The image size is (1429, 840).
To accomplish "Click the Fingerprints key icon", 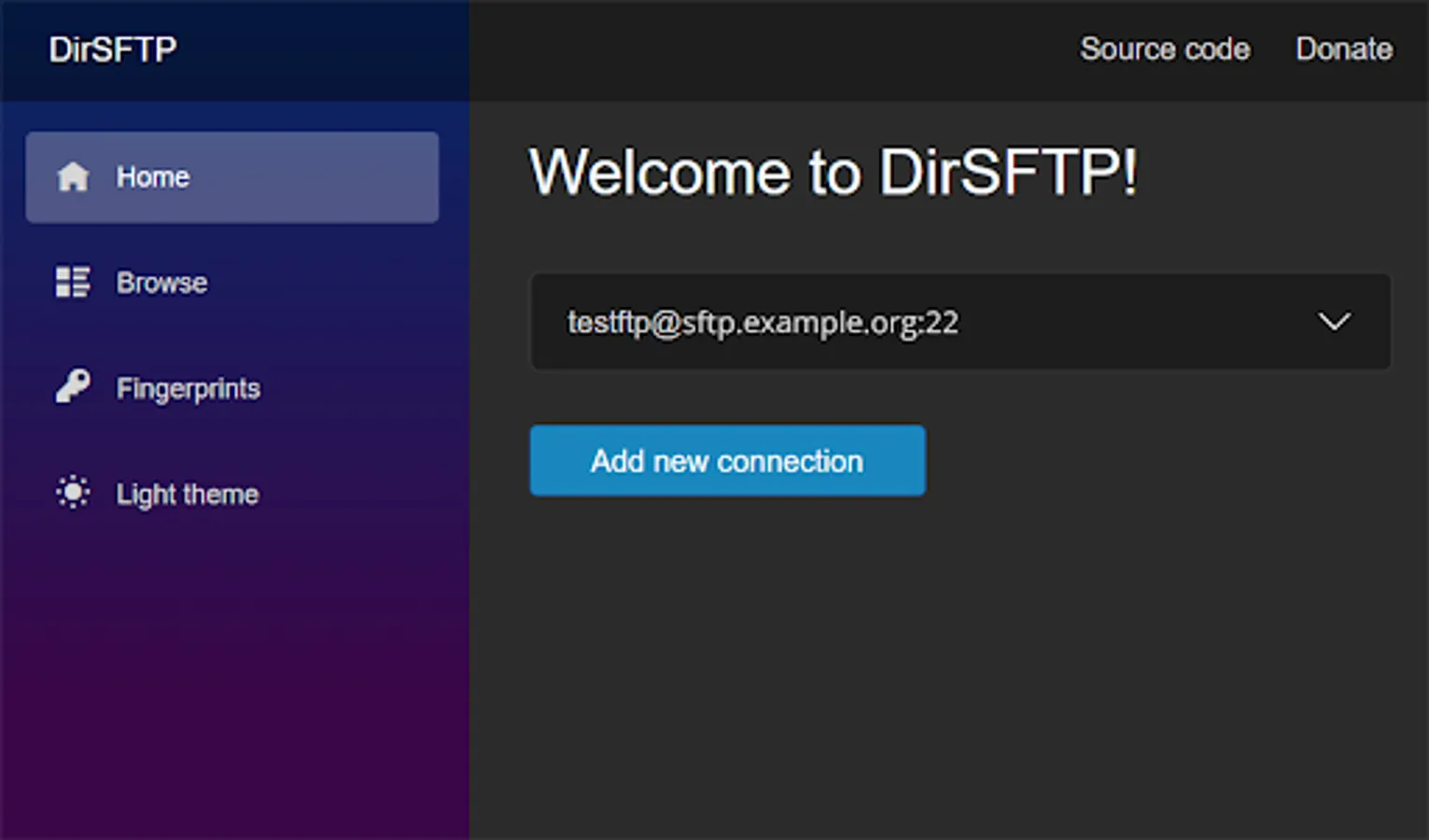I will point(72,387).
